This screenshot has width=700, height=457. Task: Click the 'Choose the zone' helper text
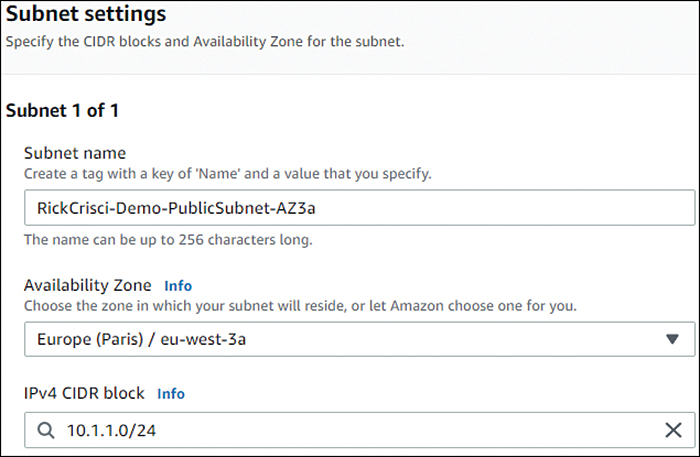click(x=300, y=306)
